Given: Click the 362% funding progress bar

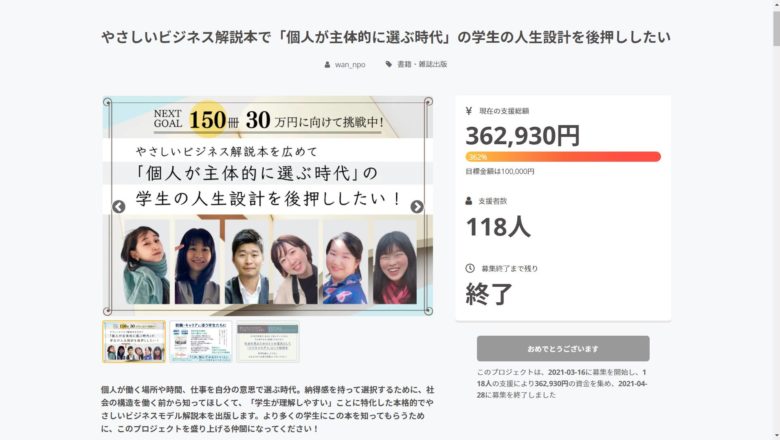Looking at the screenshot, I should pos(563,157).
